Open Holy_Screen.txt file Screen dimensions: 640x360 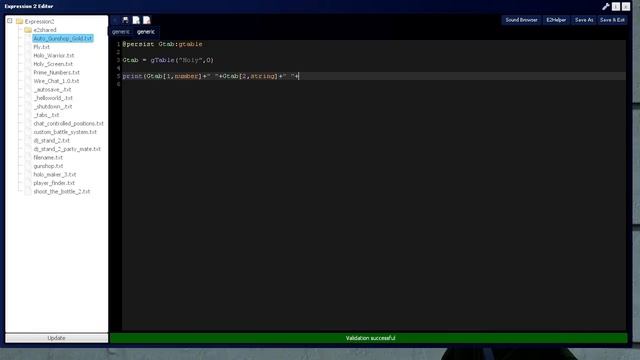(53, 64)
